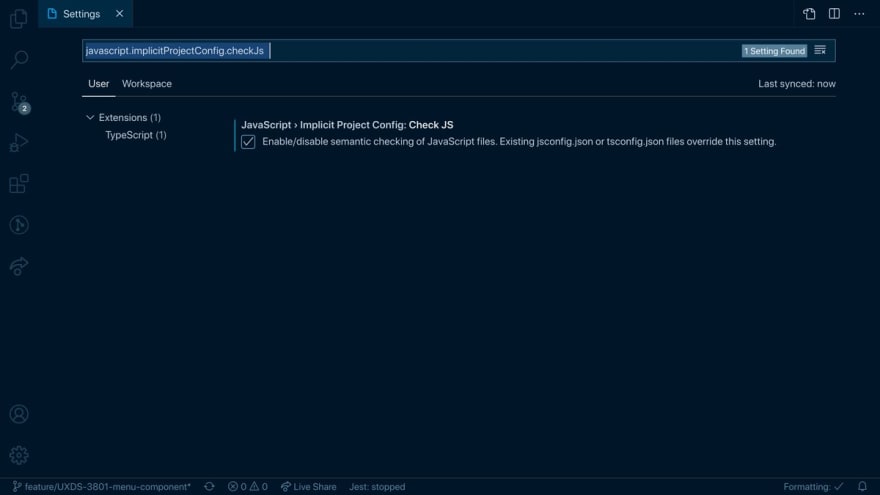Switch to the Workspace settings tab
This screenshot has height=495, width=880.
pos(146,84)
